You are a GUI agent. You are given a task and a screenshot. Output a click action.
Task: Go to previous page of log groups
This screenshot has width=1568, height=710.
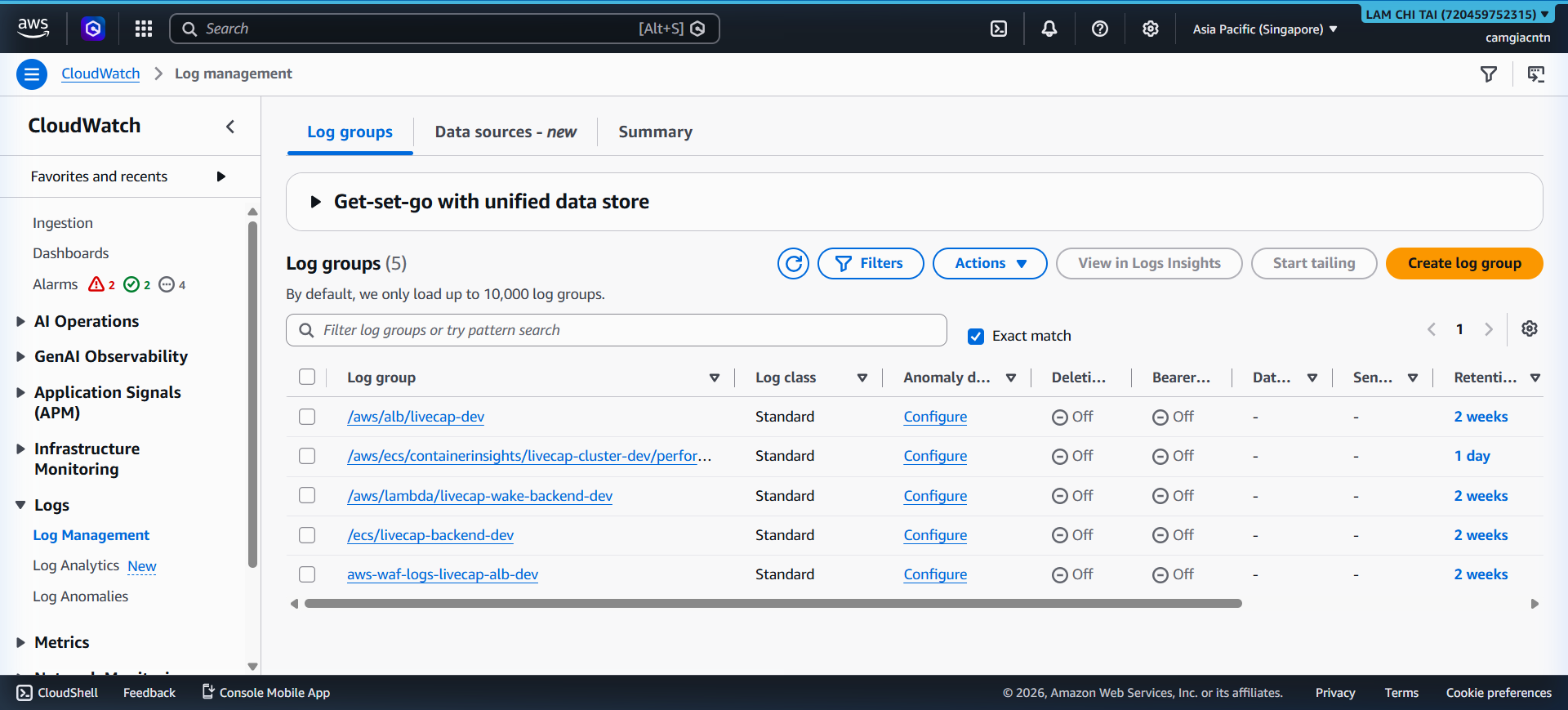[x=1432, y=329]
